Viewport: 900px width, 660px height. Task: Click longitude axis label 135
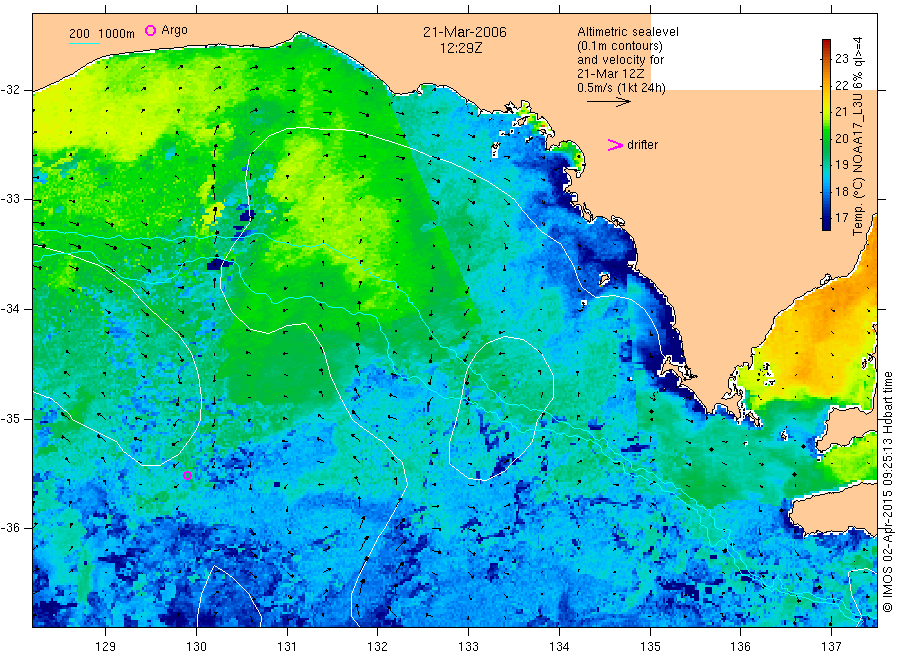point(650,647)
